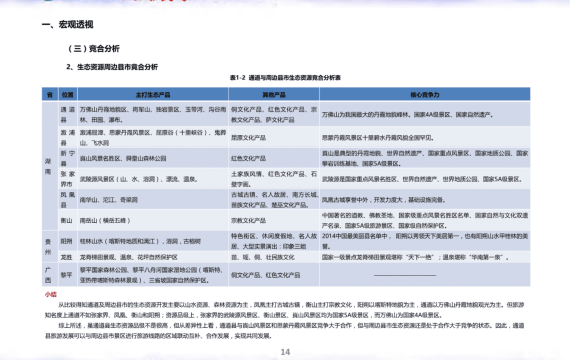Select the cell starting "万佛山为我国最大的丹霞地貌"
The height and width of the screenshot is (360, 570).
click(x=425, y=114)
